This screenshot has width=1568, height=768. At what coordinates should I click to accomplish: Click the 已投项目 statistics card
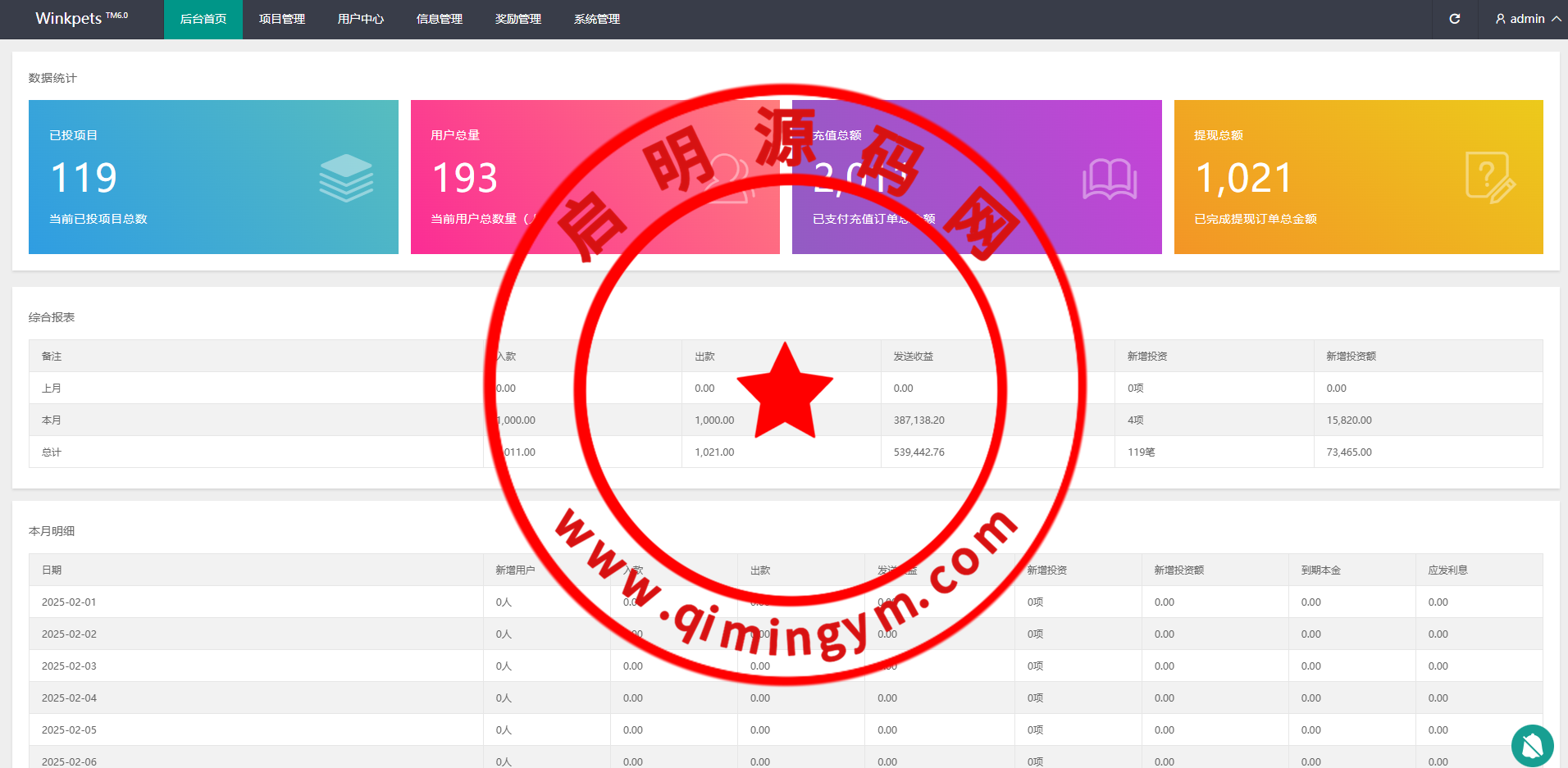[x=213, y=177]
